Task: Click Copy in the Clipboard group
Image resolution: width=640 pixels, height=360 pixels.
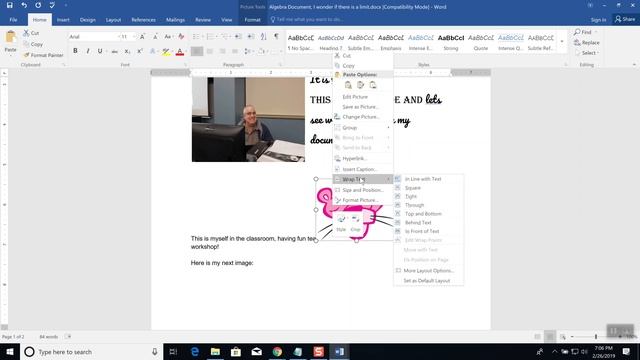Action: point(33,44)
